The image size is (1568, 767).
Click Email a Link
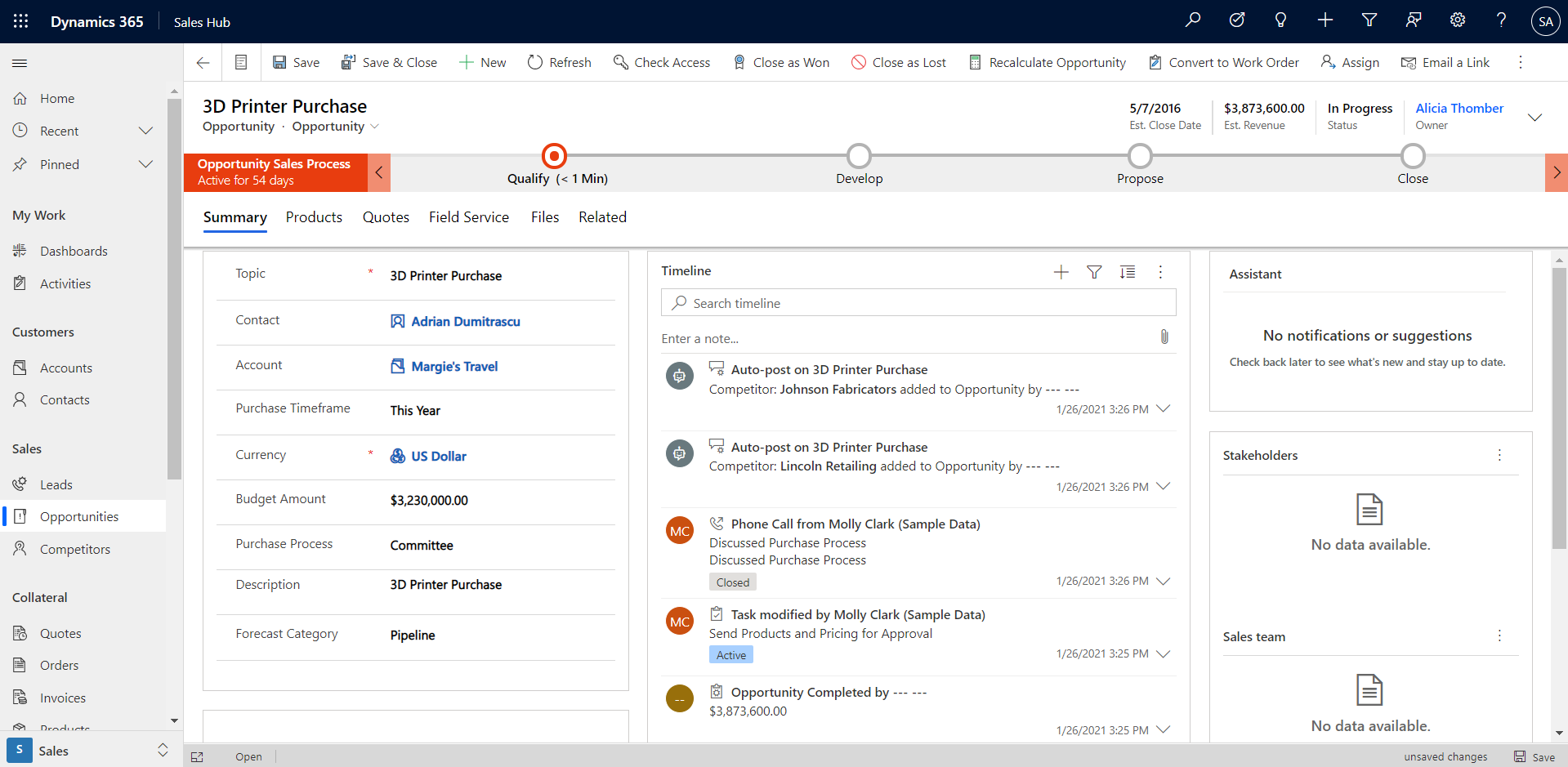1445,62
